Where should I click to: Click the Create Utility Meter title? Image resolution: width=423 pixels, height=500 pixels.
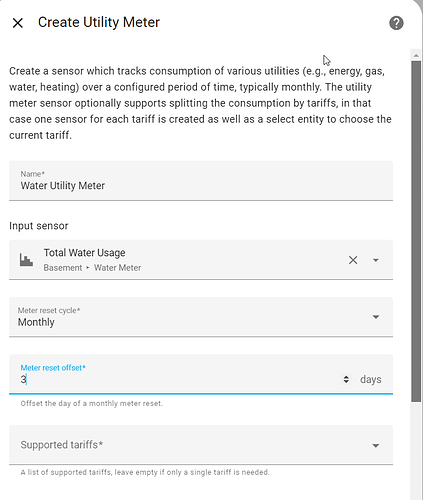pos(99,23)
